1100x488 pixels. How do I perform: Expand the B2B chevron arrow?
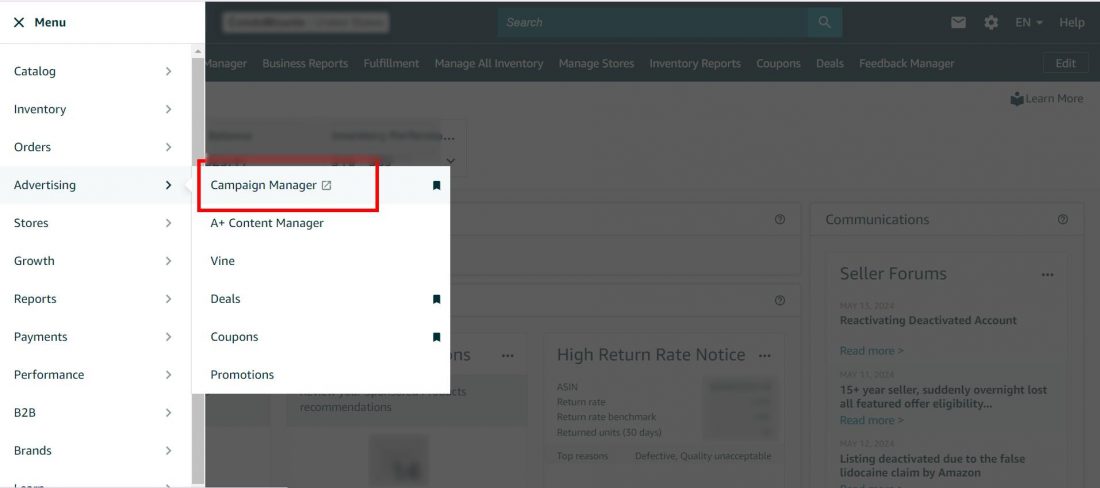(168, 412)
